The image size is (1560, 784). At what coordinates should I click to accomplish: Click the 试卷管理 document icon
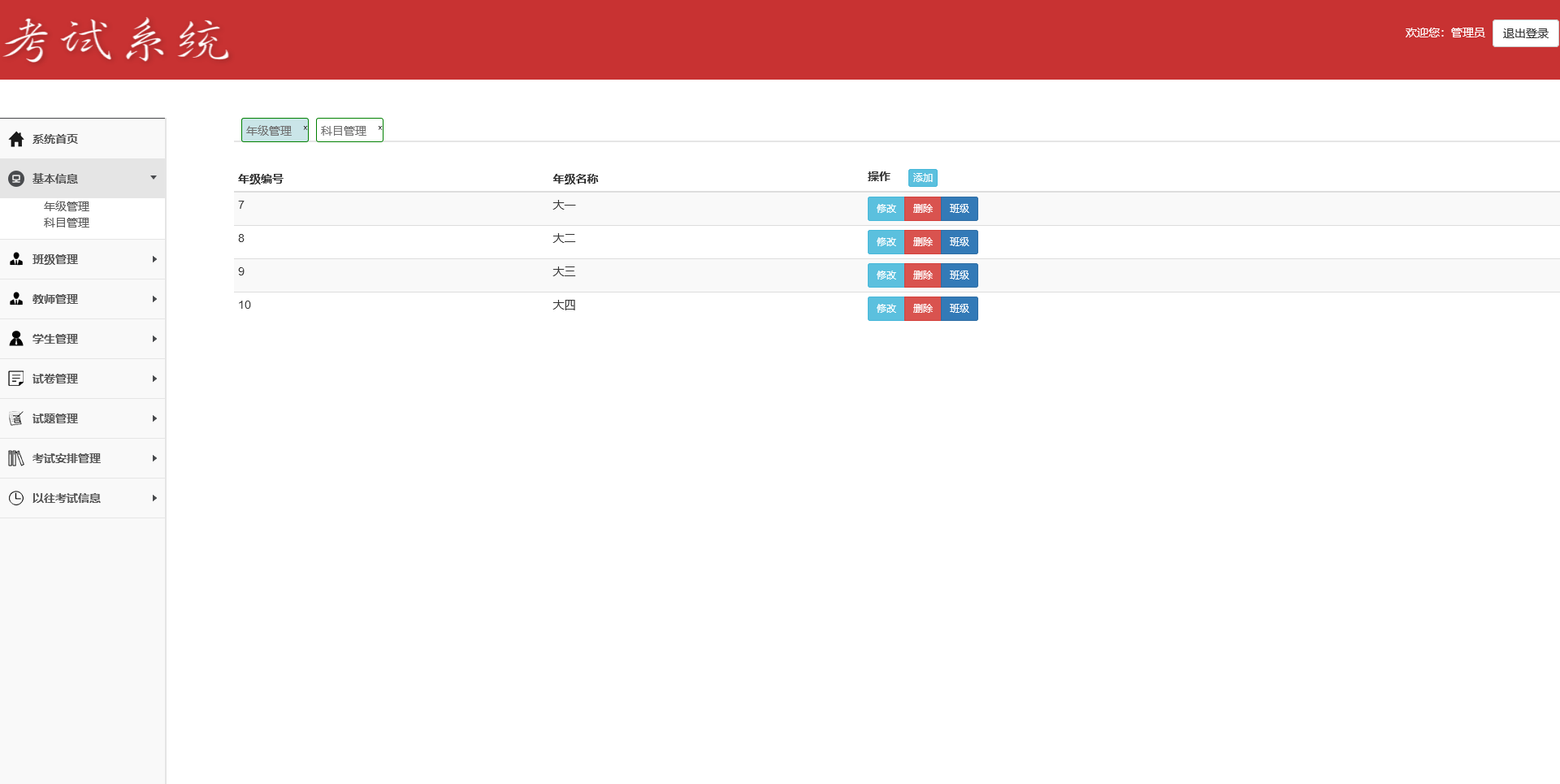16,379
